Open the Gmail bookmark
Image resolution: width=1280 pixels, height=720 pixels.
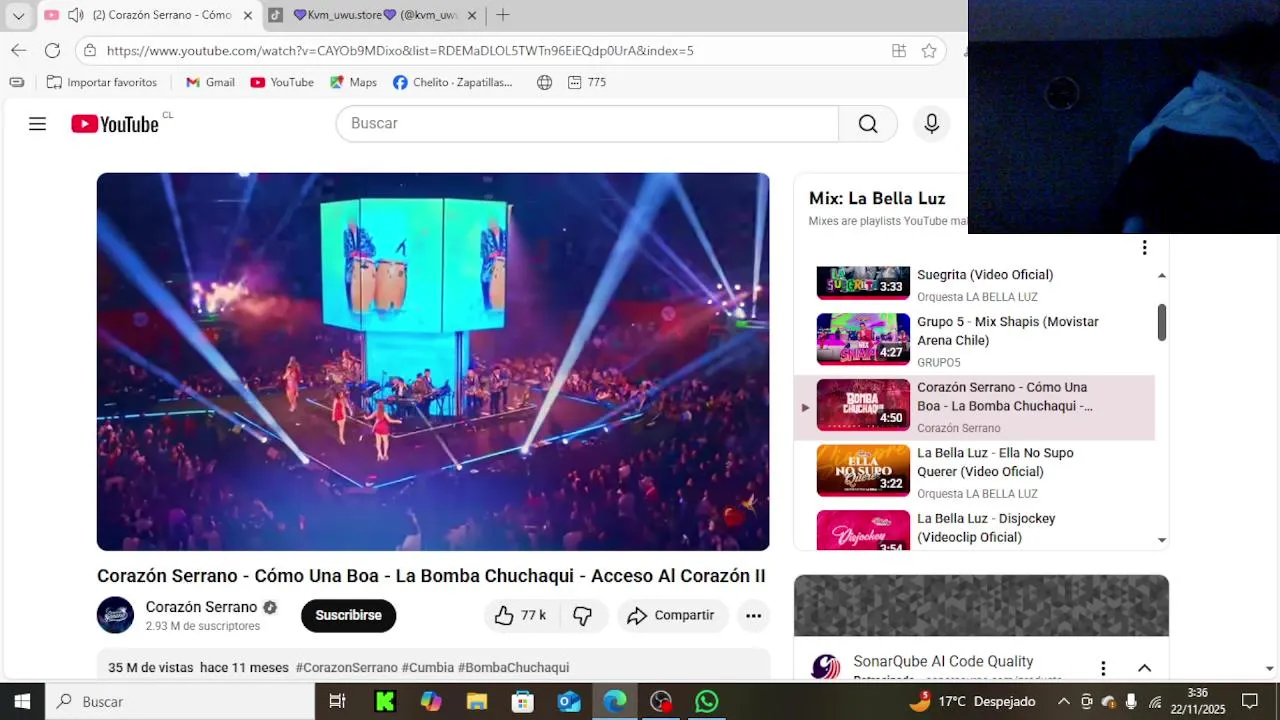[x=210, y=82]
